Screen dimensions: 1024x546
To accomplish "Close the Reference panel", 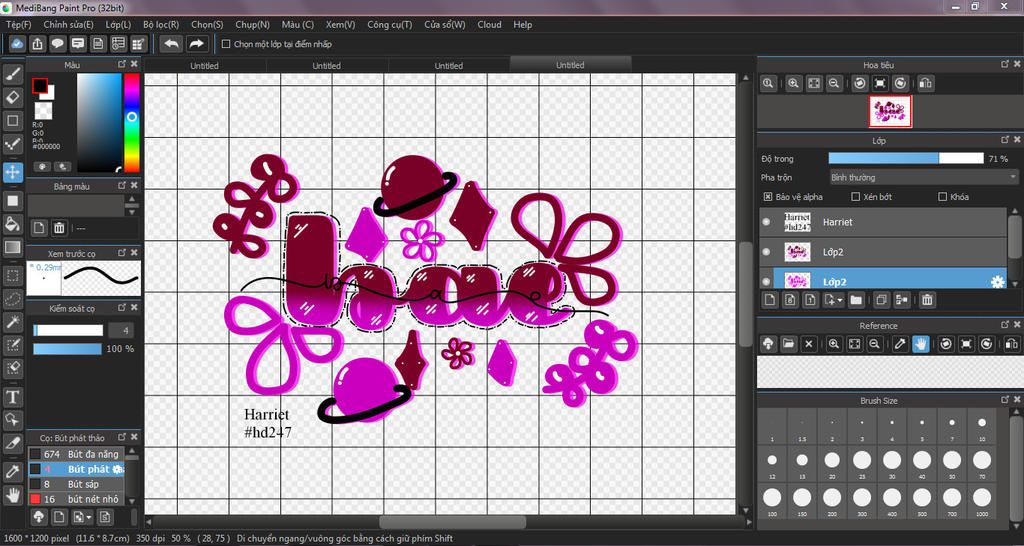I will (x=1017, y=325).
